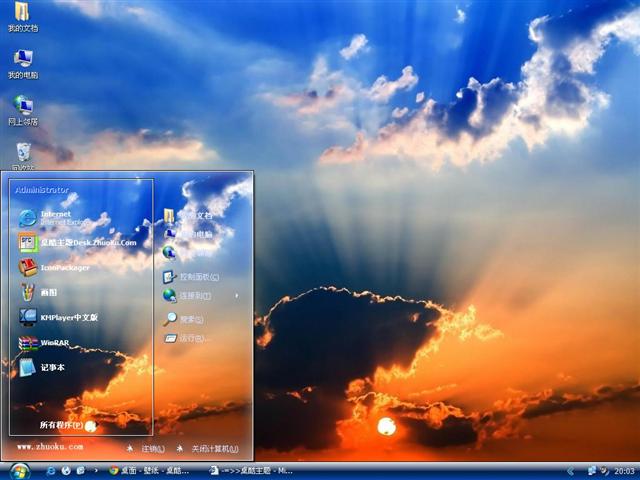Click 关闭计算机(U) shut down button
Viewport: 640px width, 480px height.
click(x=207, y=449)
